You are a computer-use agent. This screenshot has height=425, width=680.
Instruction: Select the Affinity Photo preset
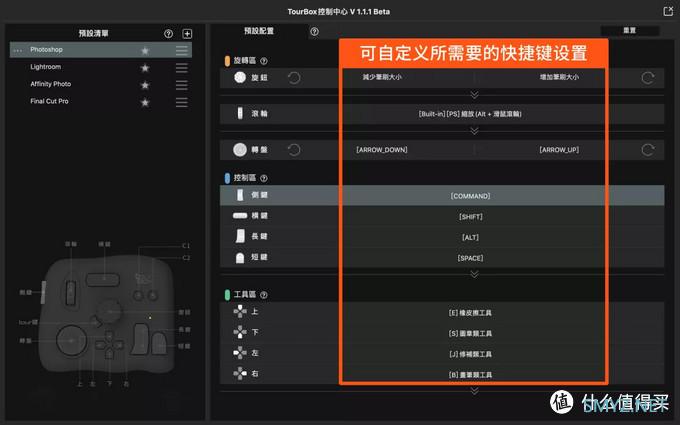point(51,84)
